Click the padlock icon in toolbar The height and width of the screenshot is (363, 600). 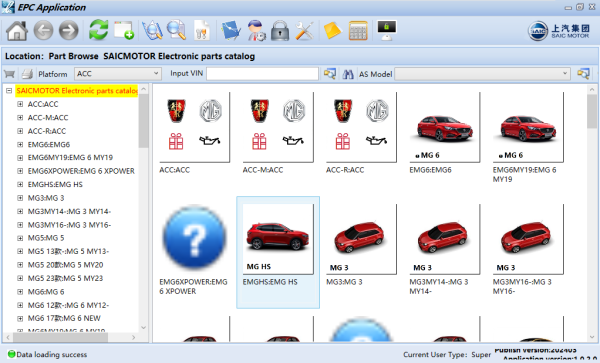[280, 31]
